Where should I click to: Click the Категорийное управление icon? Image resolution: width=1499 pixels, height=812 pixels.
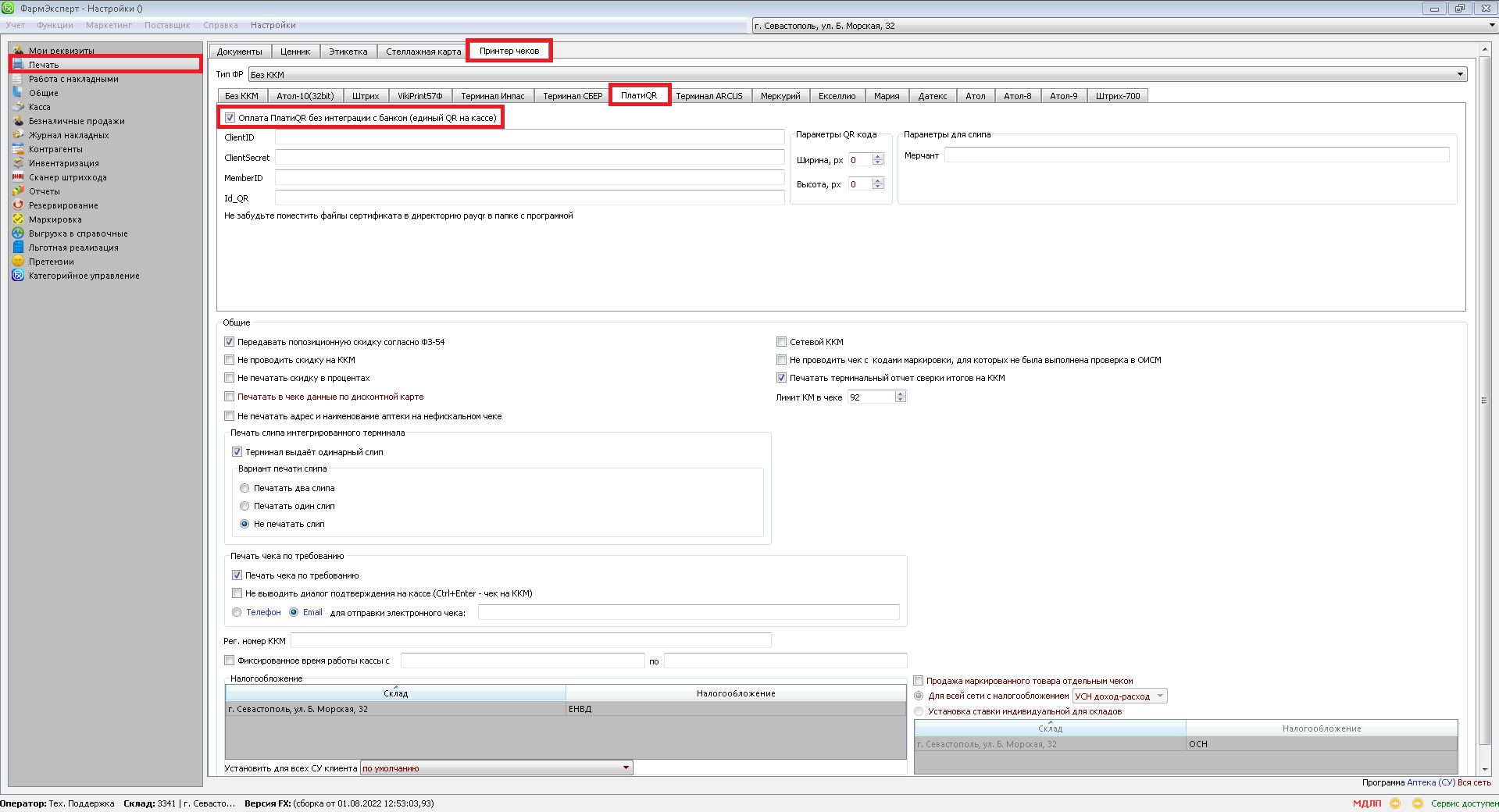click(18, 276)
